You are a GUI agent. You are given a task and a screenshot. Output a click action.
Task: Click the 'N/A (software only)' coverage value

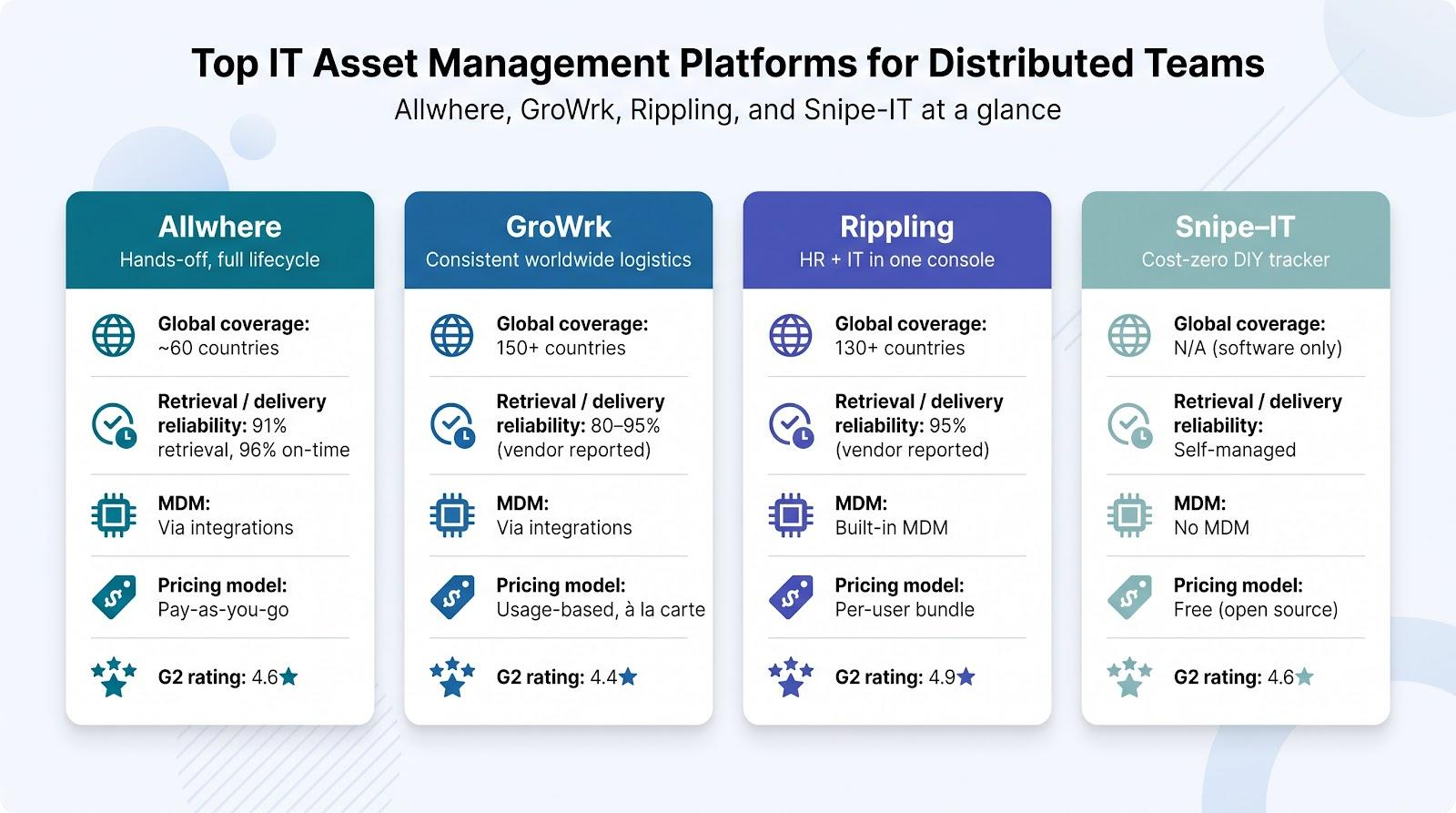1258,349
